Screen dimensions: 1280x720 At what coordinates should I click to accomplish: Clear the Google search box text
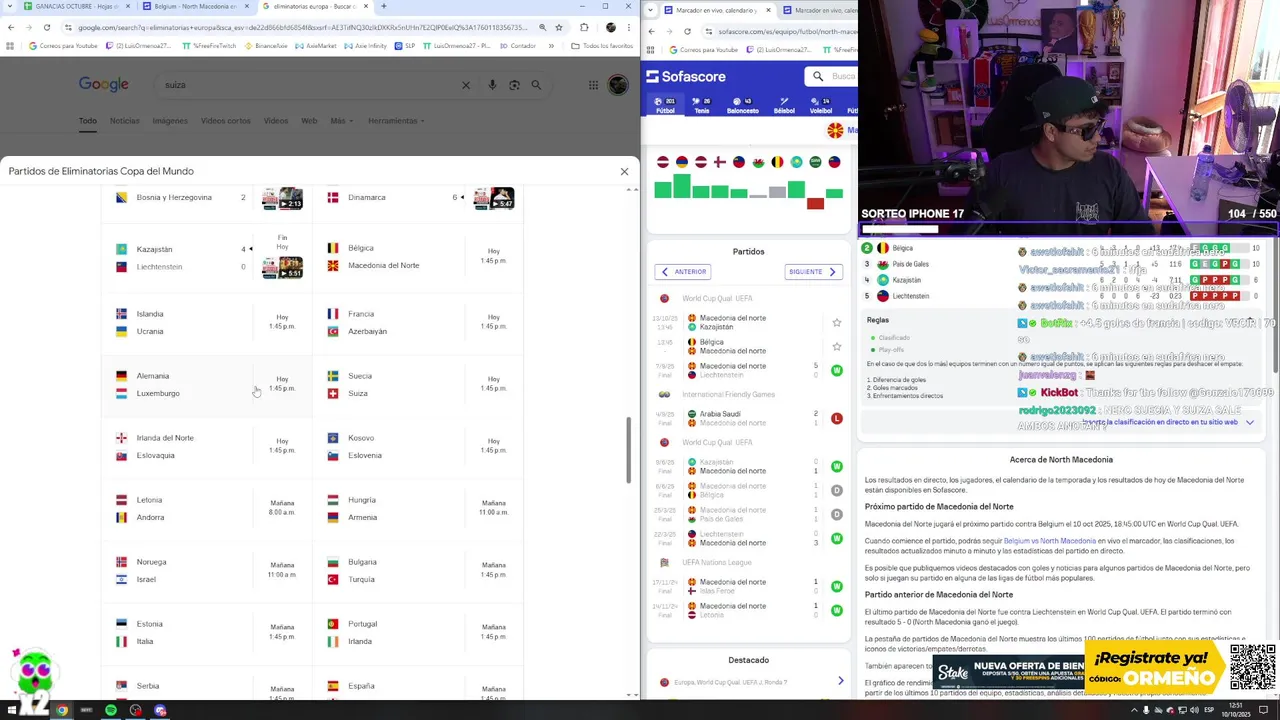point(466,85)
